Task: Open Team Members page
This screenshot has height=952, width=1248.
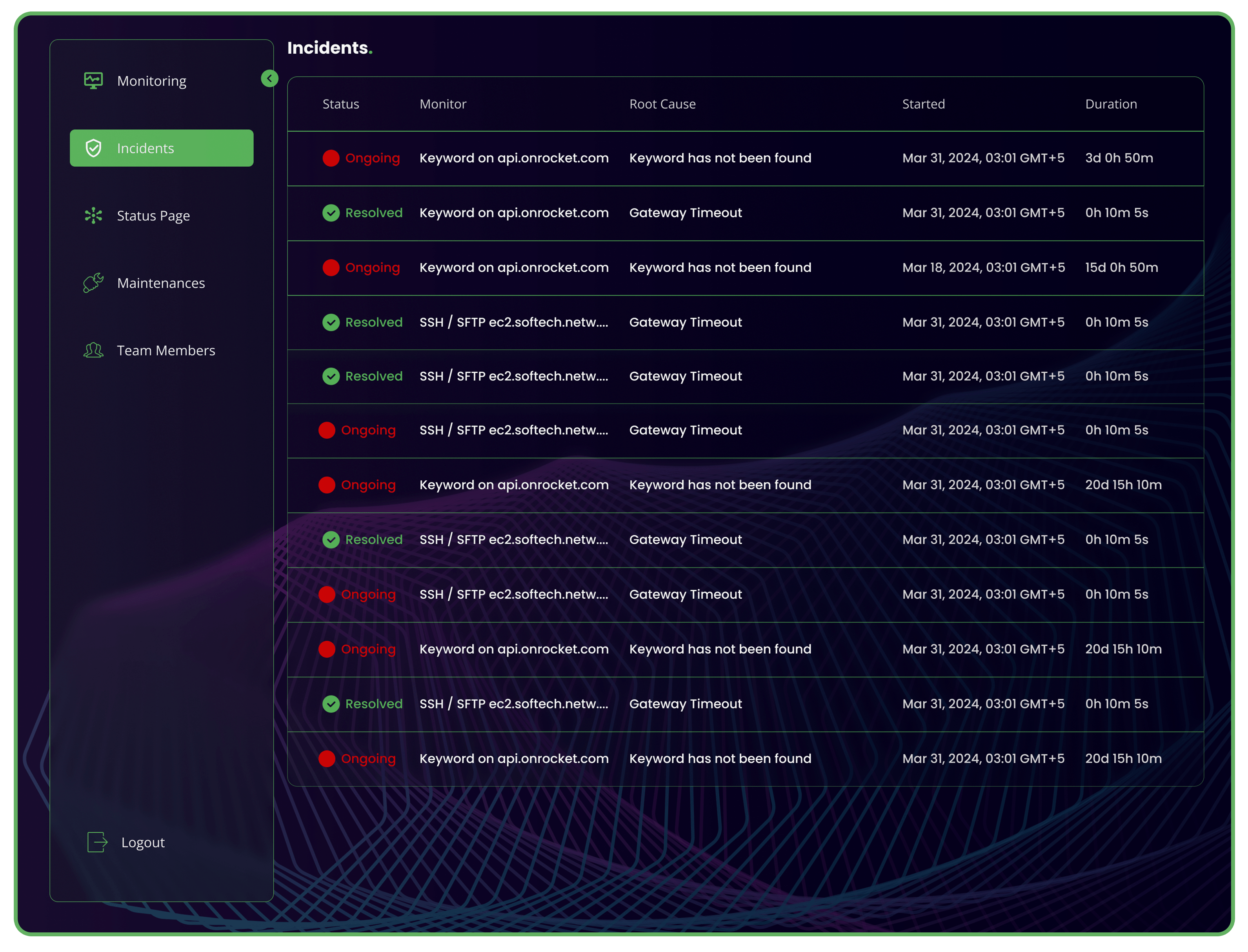Action: click(x=166, y=350)
